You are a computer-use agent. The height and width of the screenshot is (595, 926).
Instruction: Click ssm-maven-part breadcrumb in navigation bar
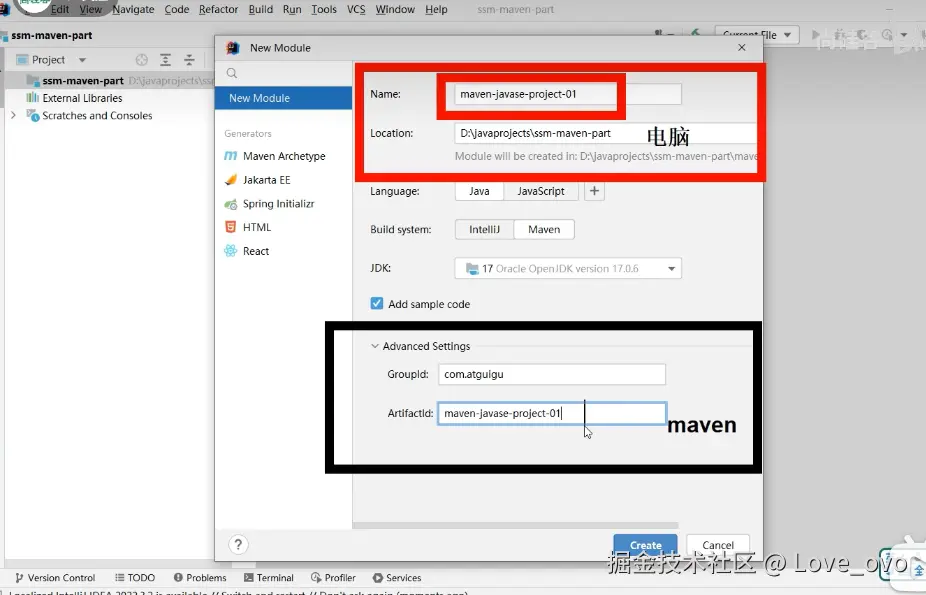coord(51,35)
